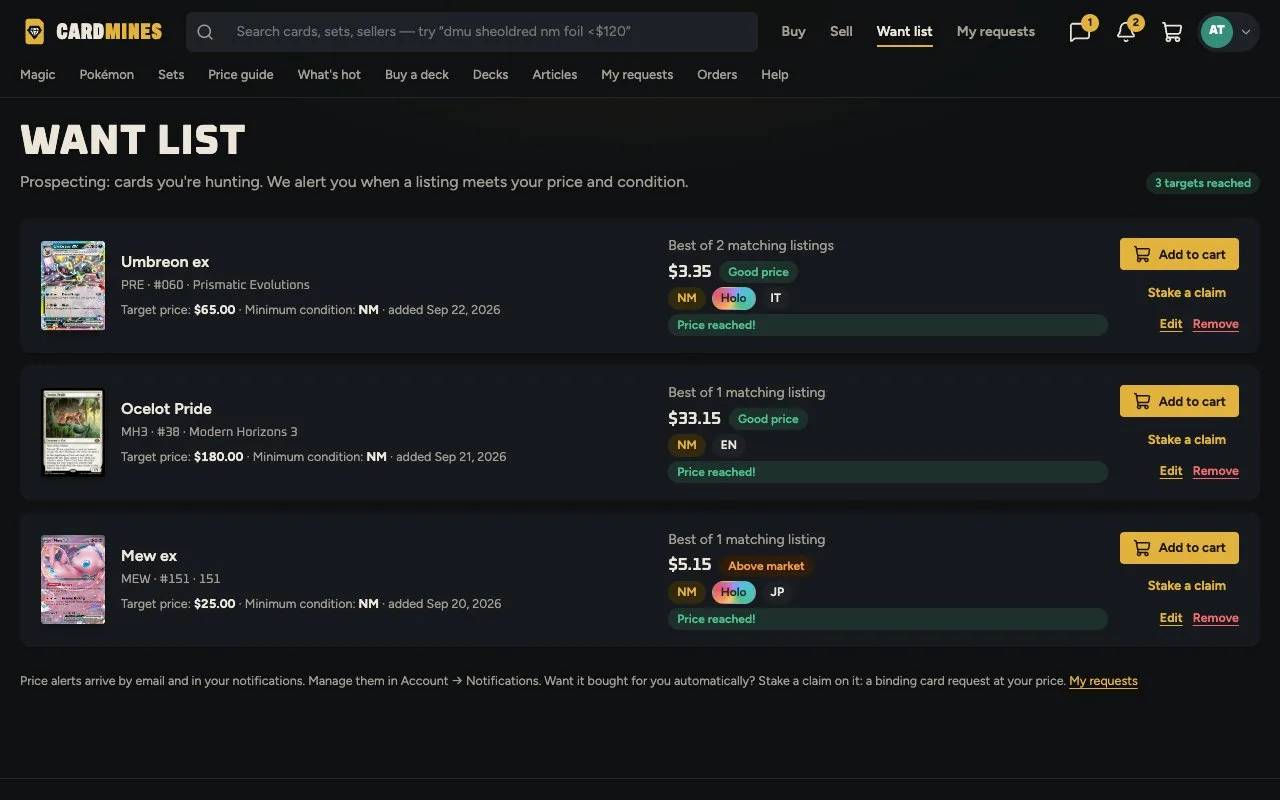Screen dimensions: 1280x800
Task: Open the notifications bell icon
Action: coord(1126,32)
